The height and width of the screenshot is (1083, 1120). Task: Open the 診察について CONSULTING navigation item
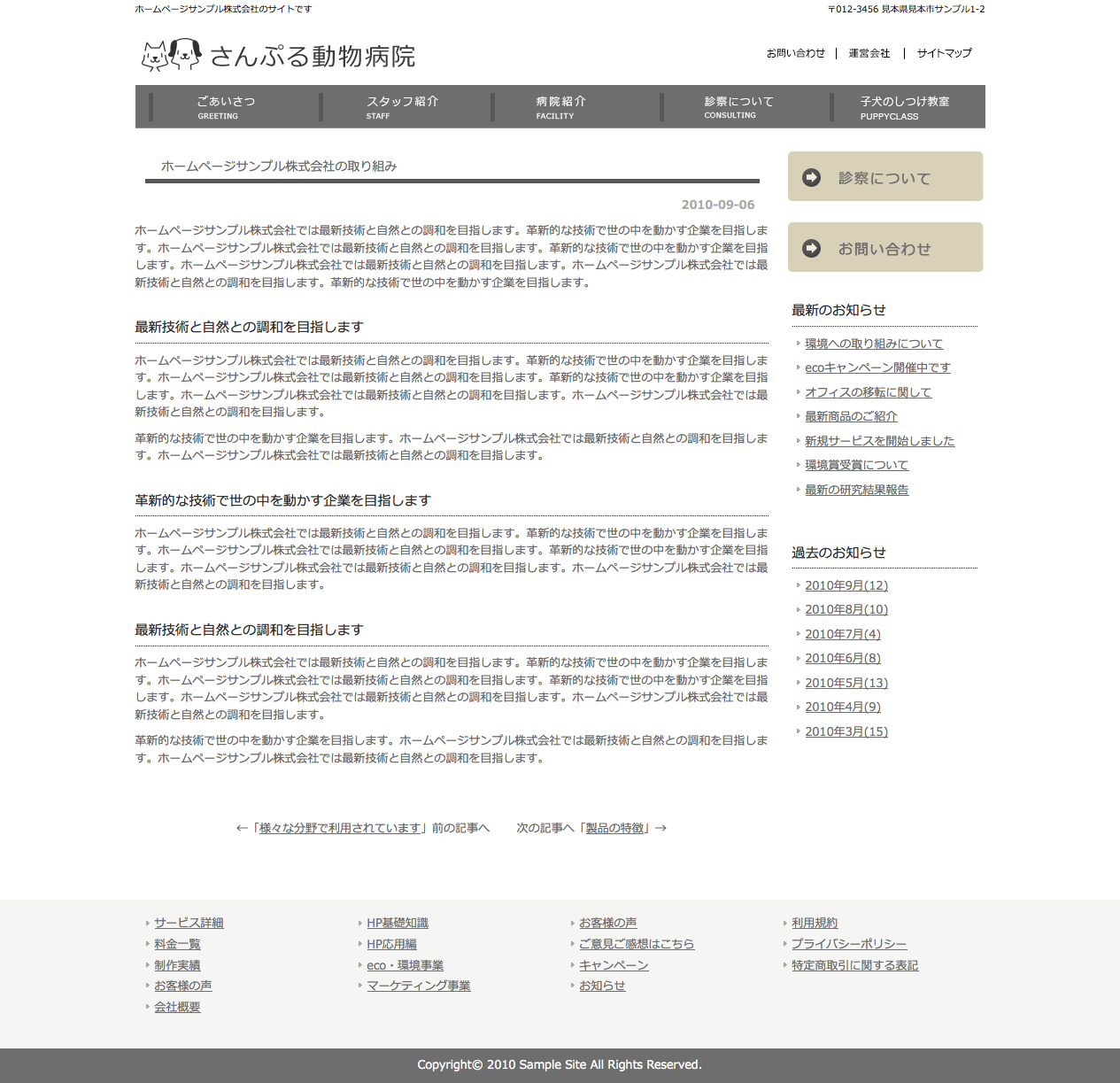pyautogui.click(x=738, y=107)
